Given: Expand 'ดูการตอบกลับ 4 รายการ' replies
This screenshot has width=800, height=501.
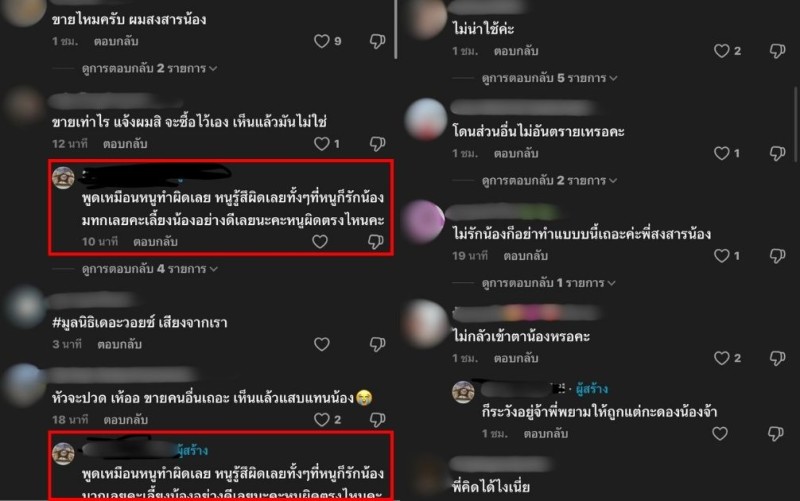Looking at the screenshot, I should (x=149, y=269).
